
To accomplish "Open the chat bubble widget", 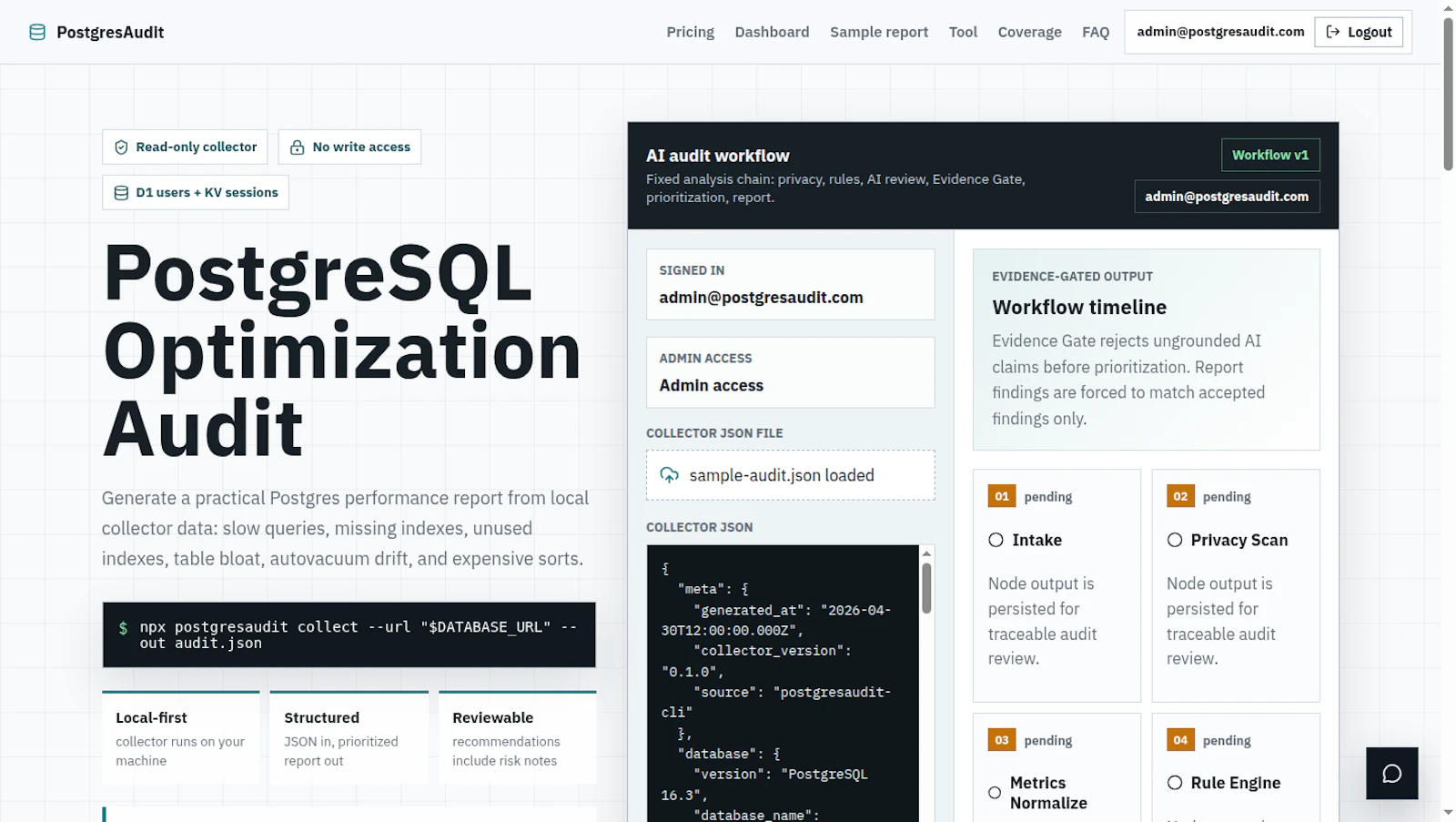I will point(1391,774).
